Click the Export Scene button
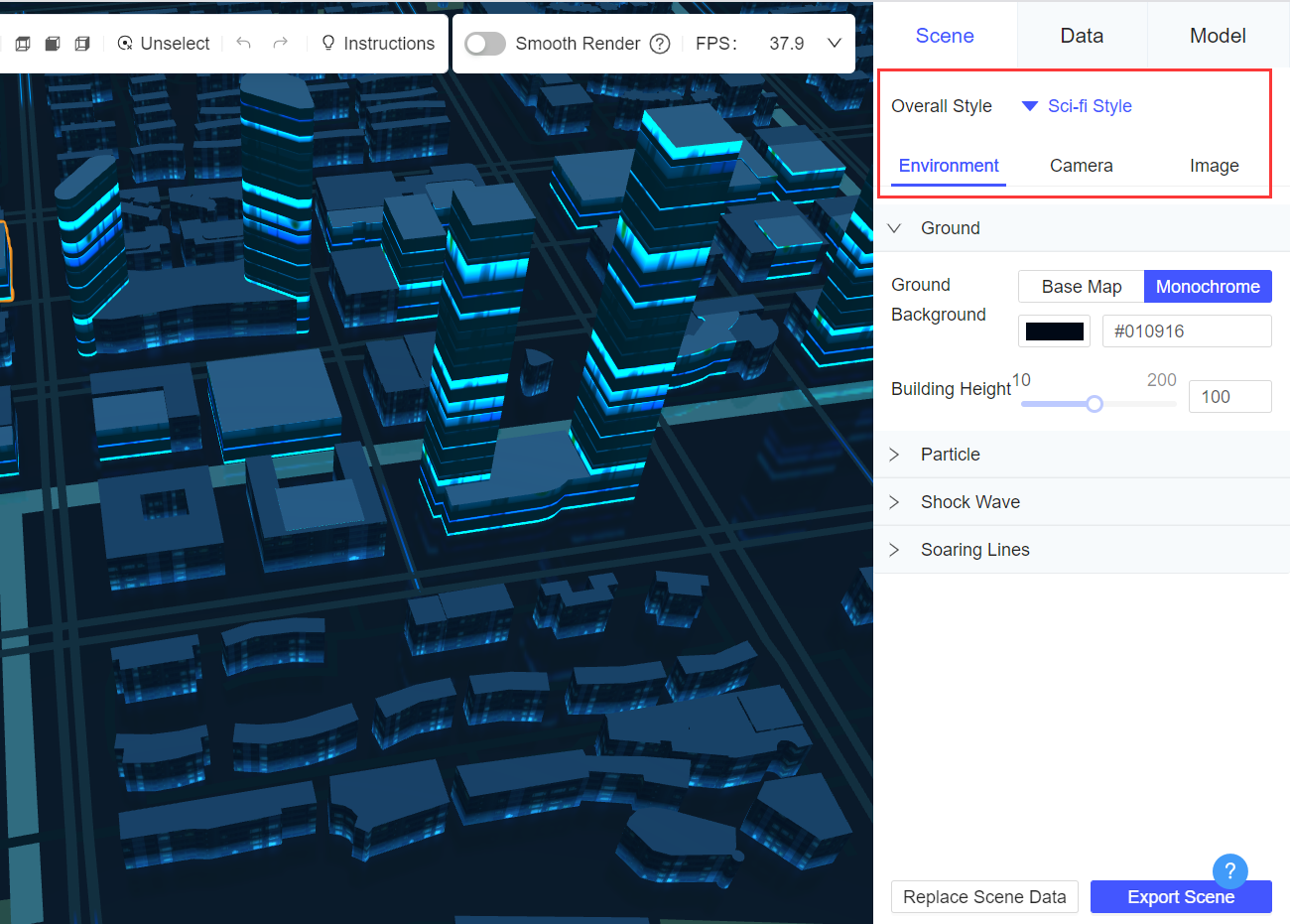Viewport: 1290px width, 924px height. tap(1181, 896)
